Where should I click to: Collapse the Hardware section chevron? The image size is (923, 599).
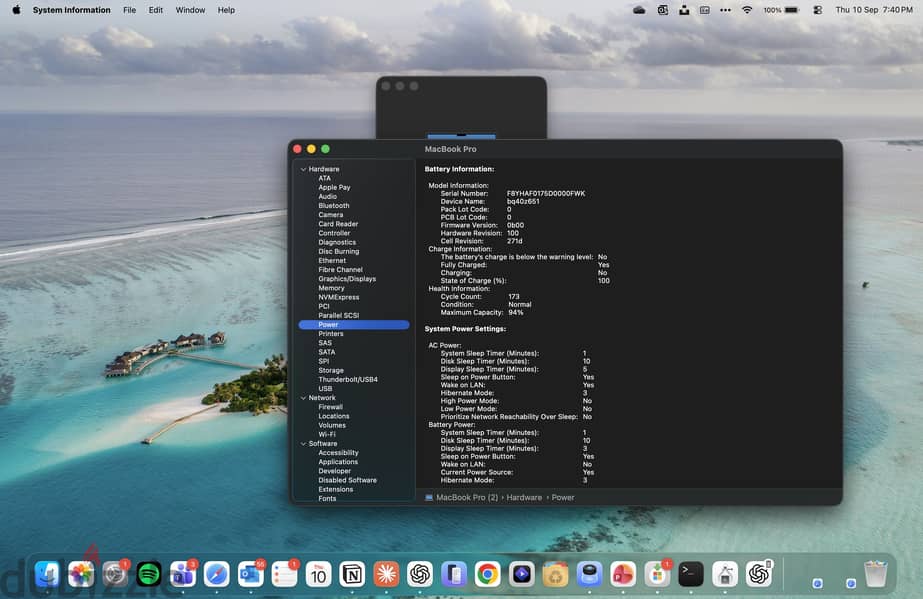(x=303, y=169)
